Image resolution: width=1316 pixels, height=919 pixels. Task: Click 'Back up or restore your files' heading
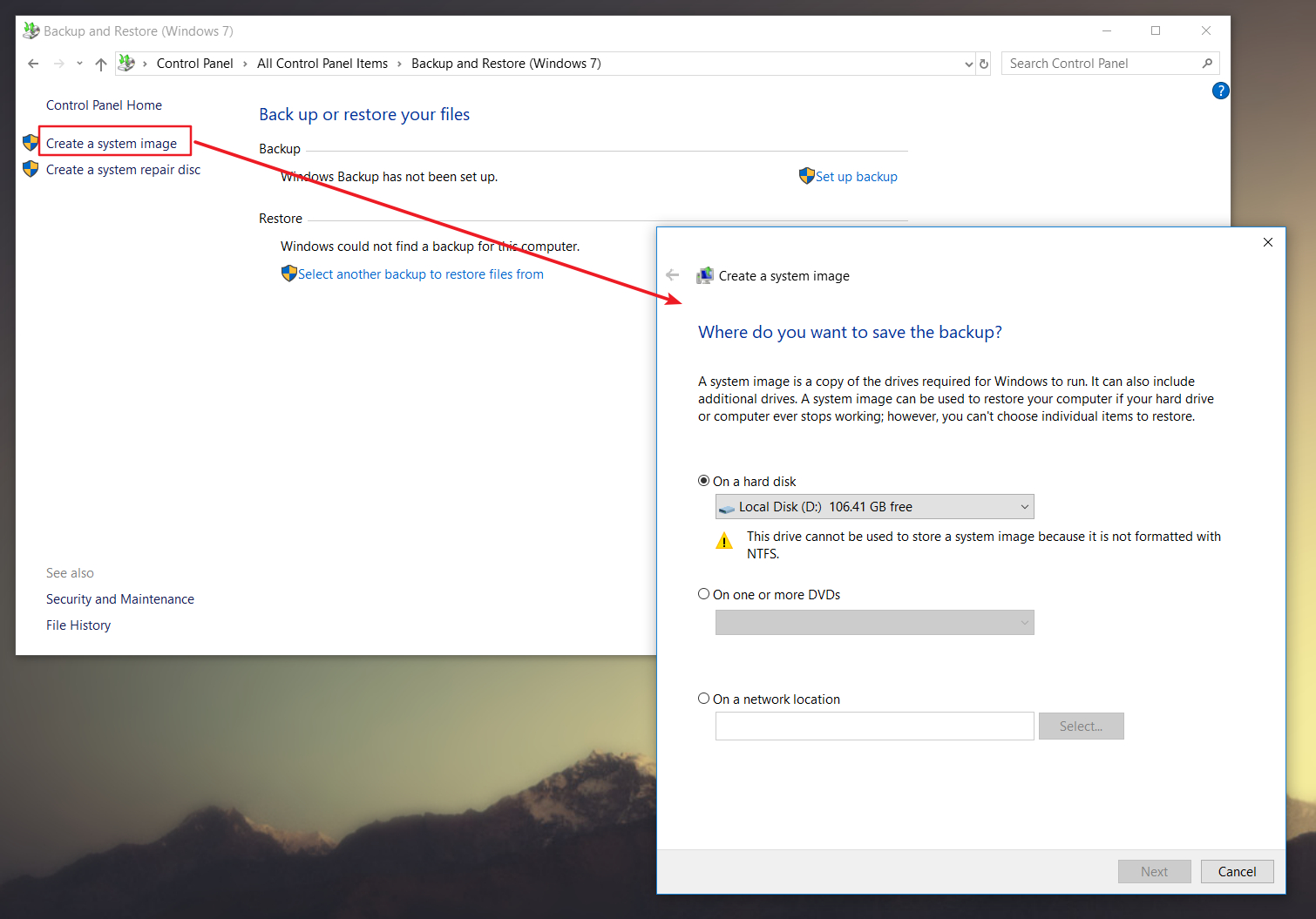364,115
